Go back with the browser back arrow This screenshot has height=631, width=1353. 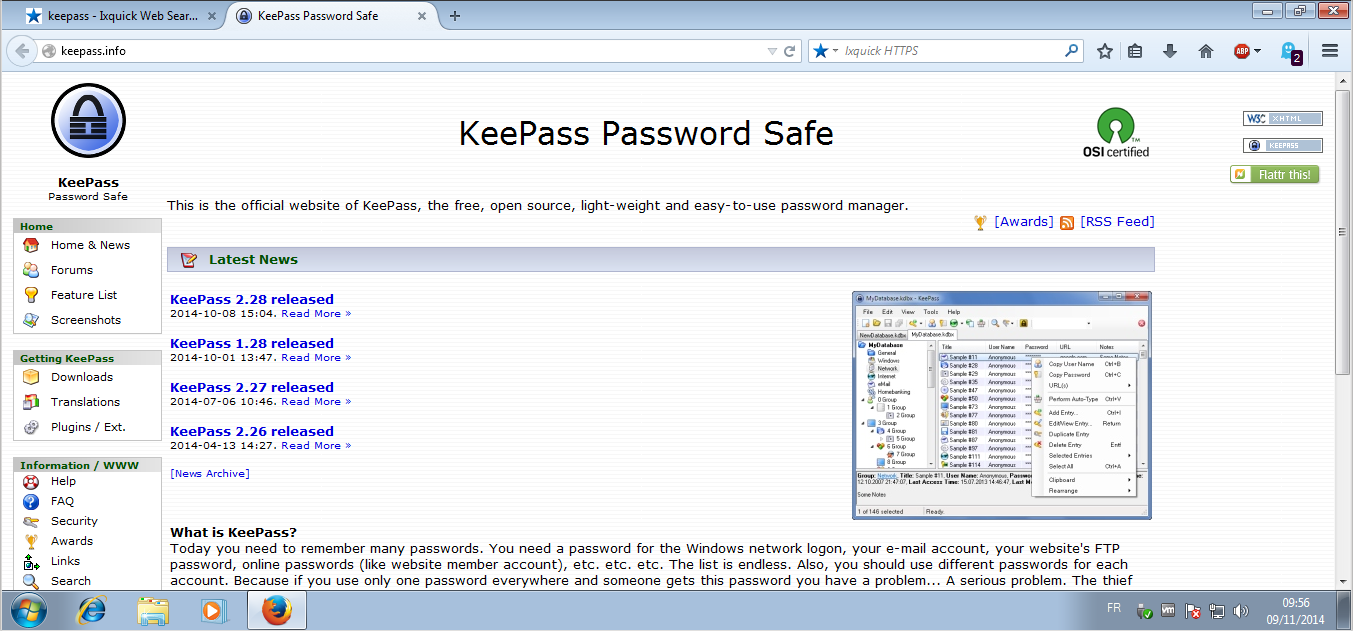click(x=22, y=51)
